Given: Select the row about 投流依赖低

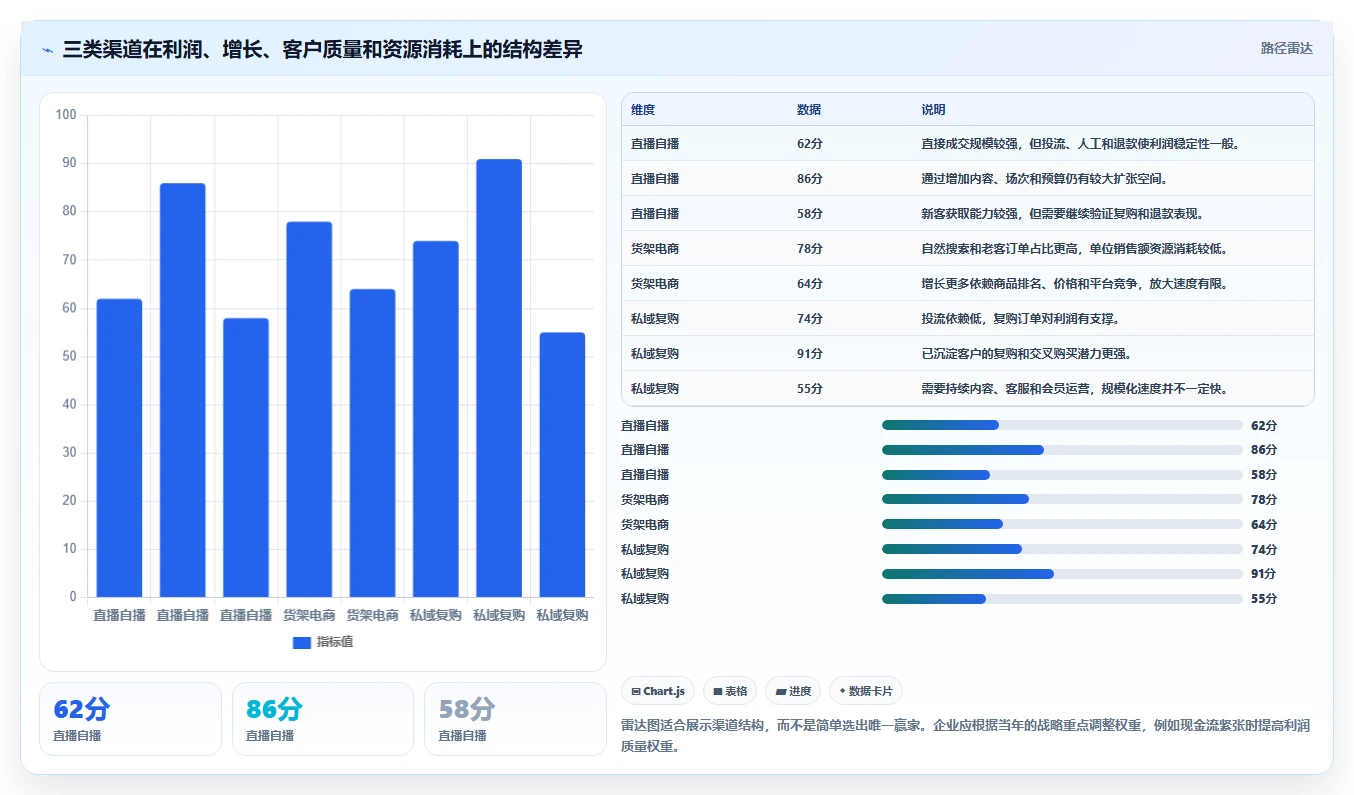Looking at the screenshot, I should click(x=967, y=318).
